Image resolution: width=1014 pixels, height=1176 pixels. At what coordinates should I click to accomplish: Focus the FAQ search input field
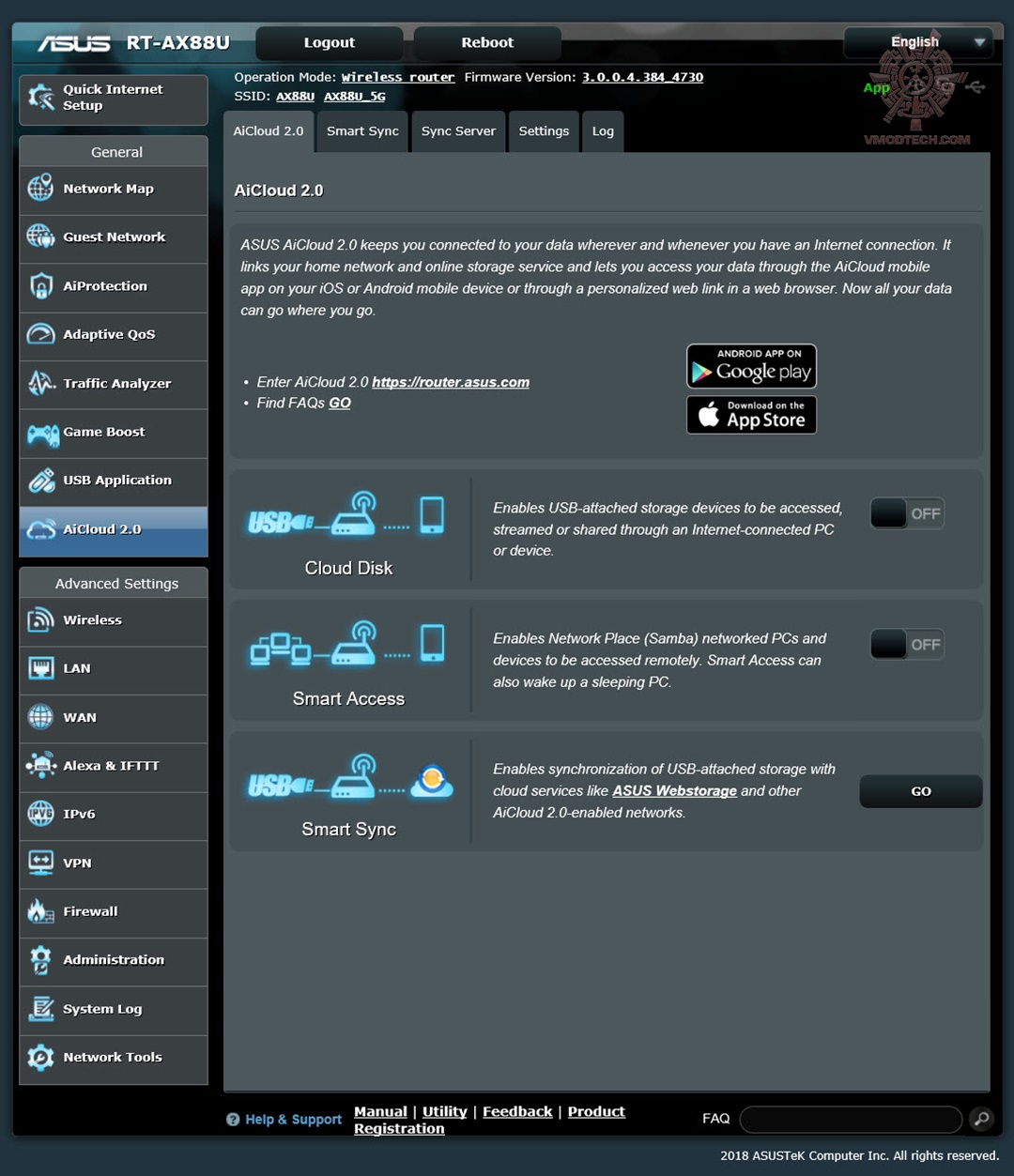[x=851, y=1119]
